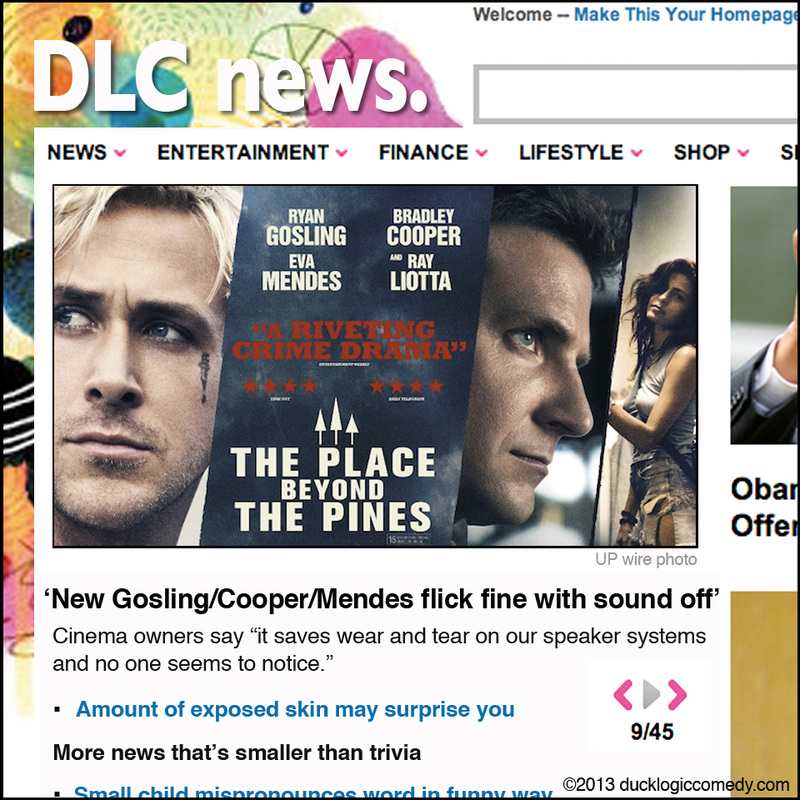Open 'Amount of exposed skin may surprise you'

pos(295,709)
